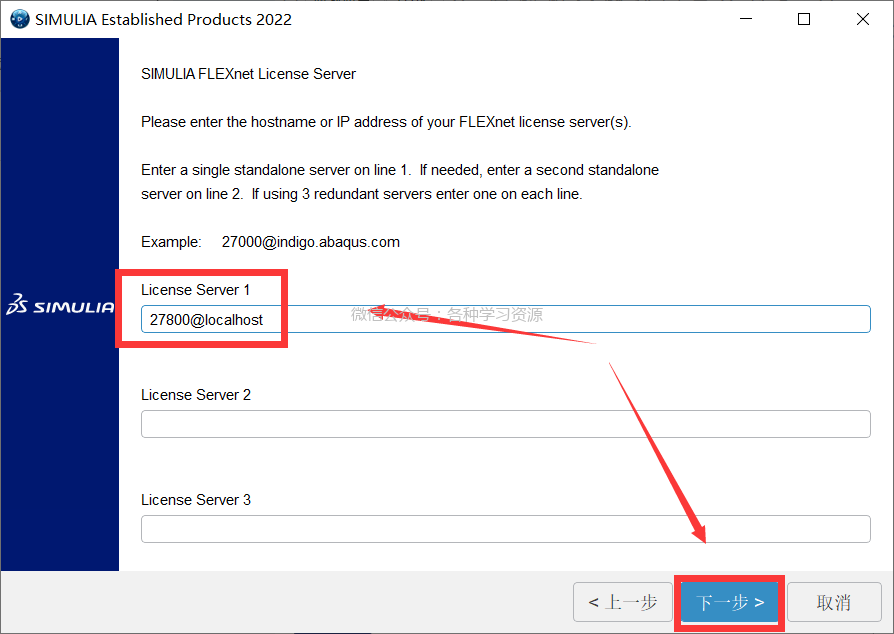Click the "SIMULIA FLEXnet License Server" heading
This screenshot has height=634, width=894.
point(248,74)
